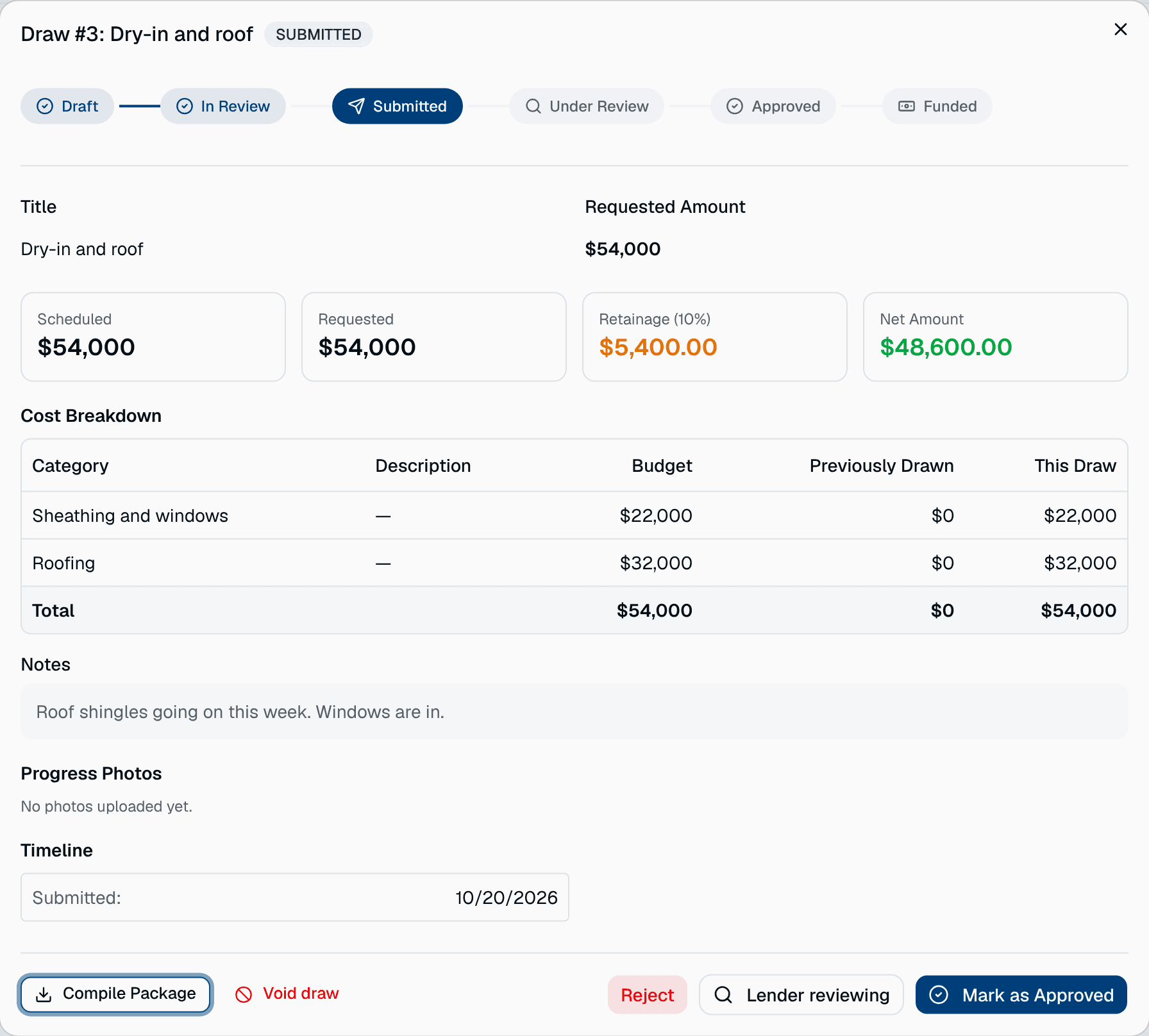Mark the draw as Approved

(1021, 995)
